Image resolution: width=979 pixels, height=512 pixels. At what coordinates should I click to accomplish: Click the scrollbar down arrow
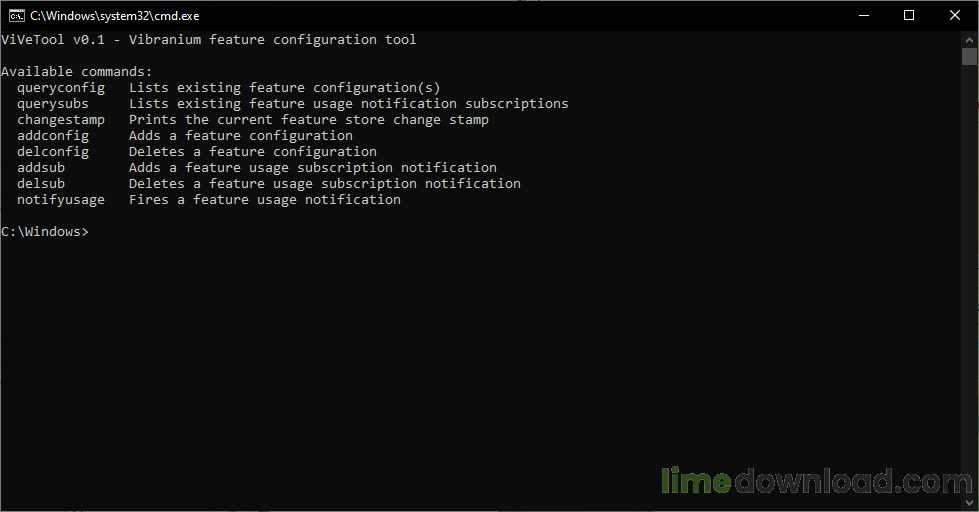969,503
